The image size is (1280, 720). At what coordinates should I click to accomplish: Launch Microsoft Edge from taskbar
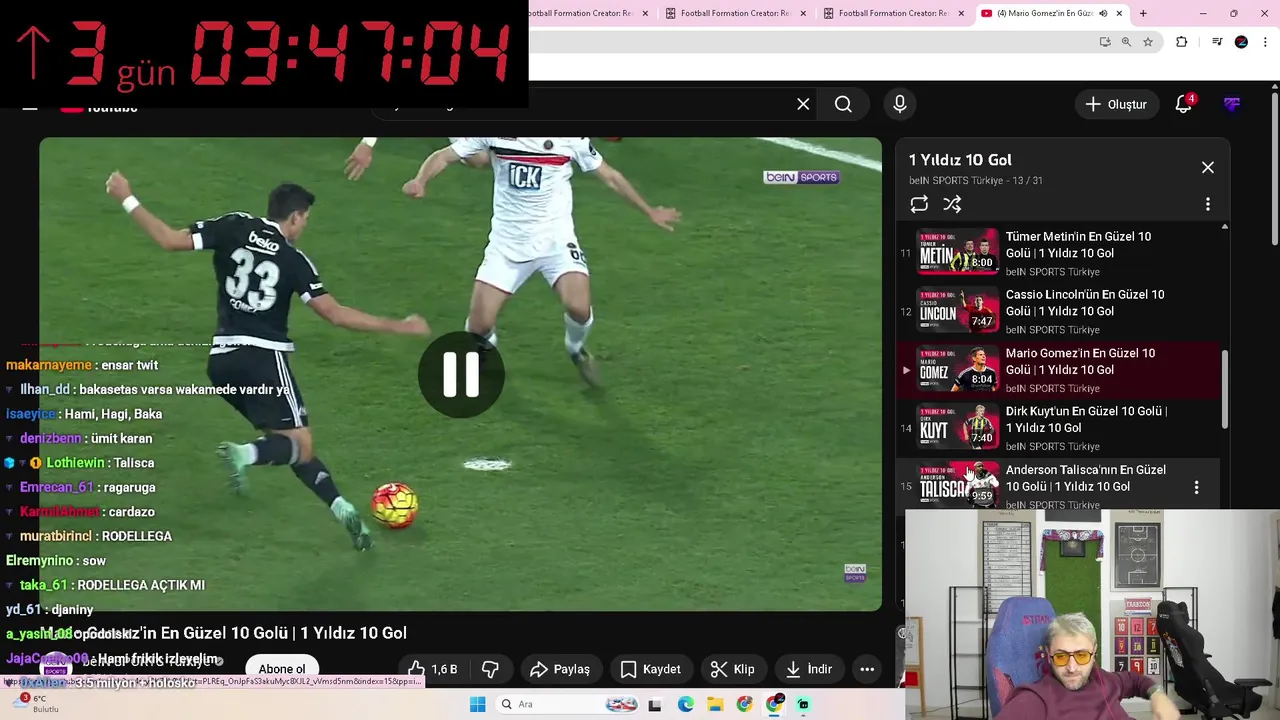pos(685,704)
